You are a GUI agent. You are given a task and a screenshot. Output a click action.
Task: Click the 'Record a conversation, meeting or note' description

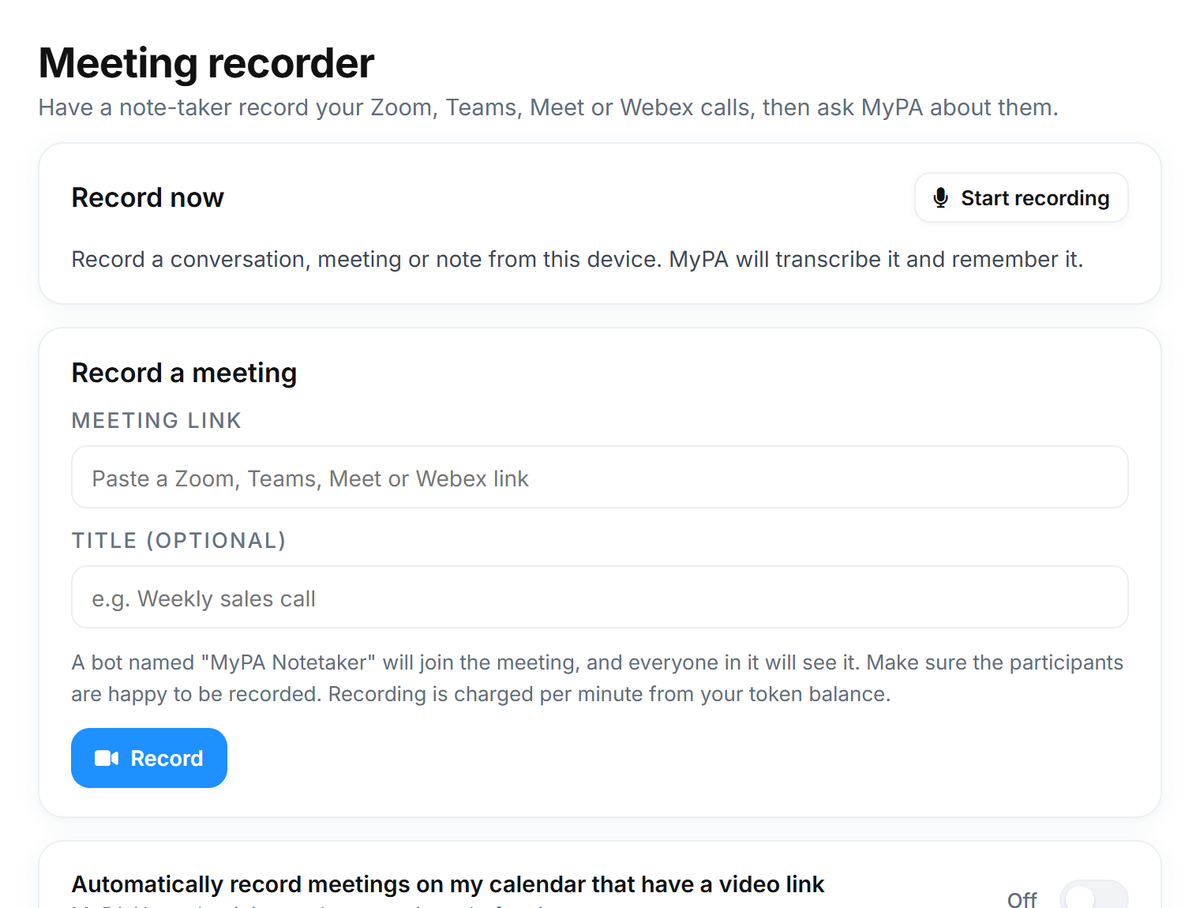pos(577,260)
